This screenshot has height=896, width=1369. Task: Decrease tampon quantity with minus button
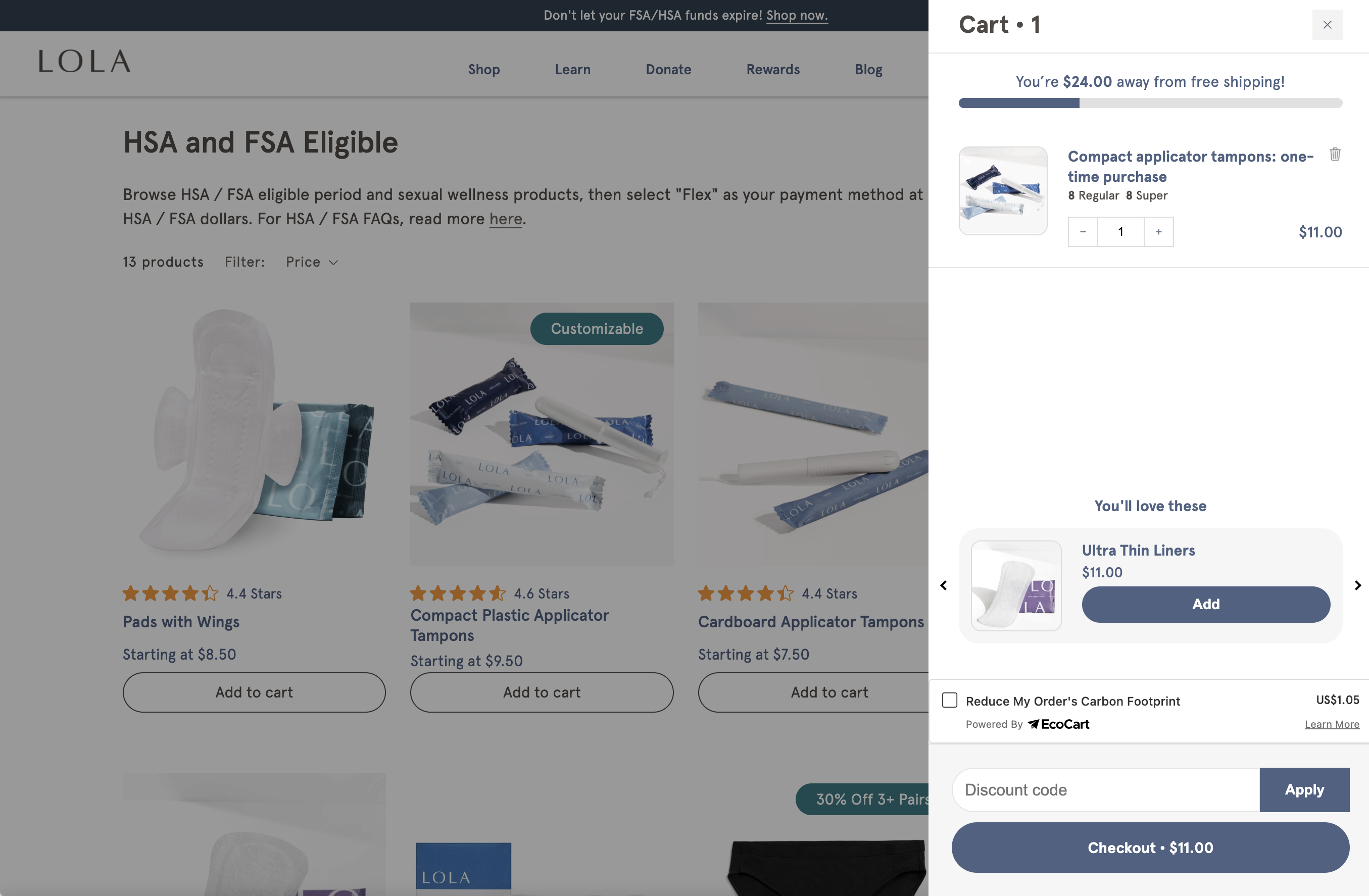point(1083,232)
